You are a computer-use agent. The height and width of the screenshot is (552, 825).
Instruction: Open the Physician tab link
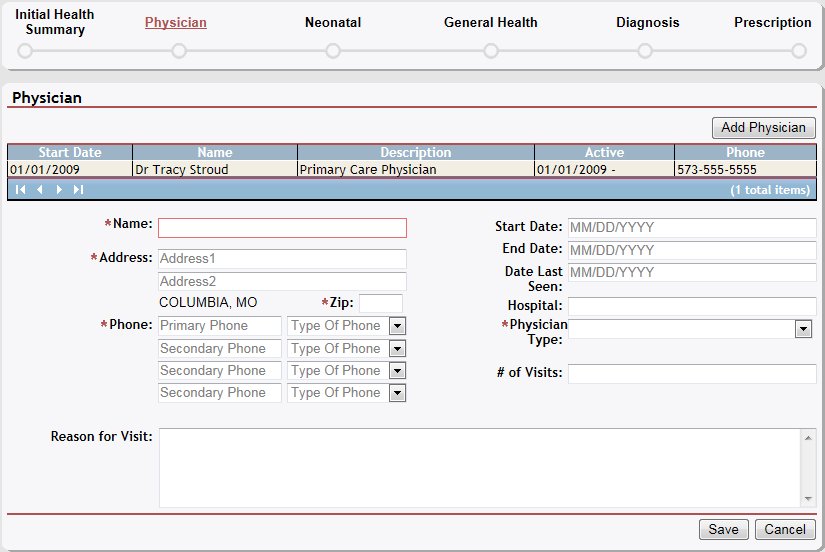(x=176, y=22)
